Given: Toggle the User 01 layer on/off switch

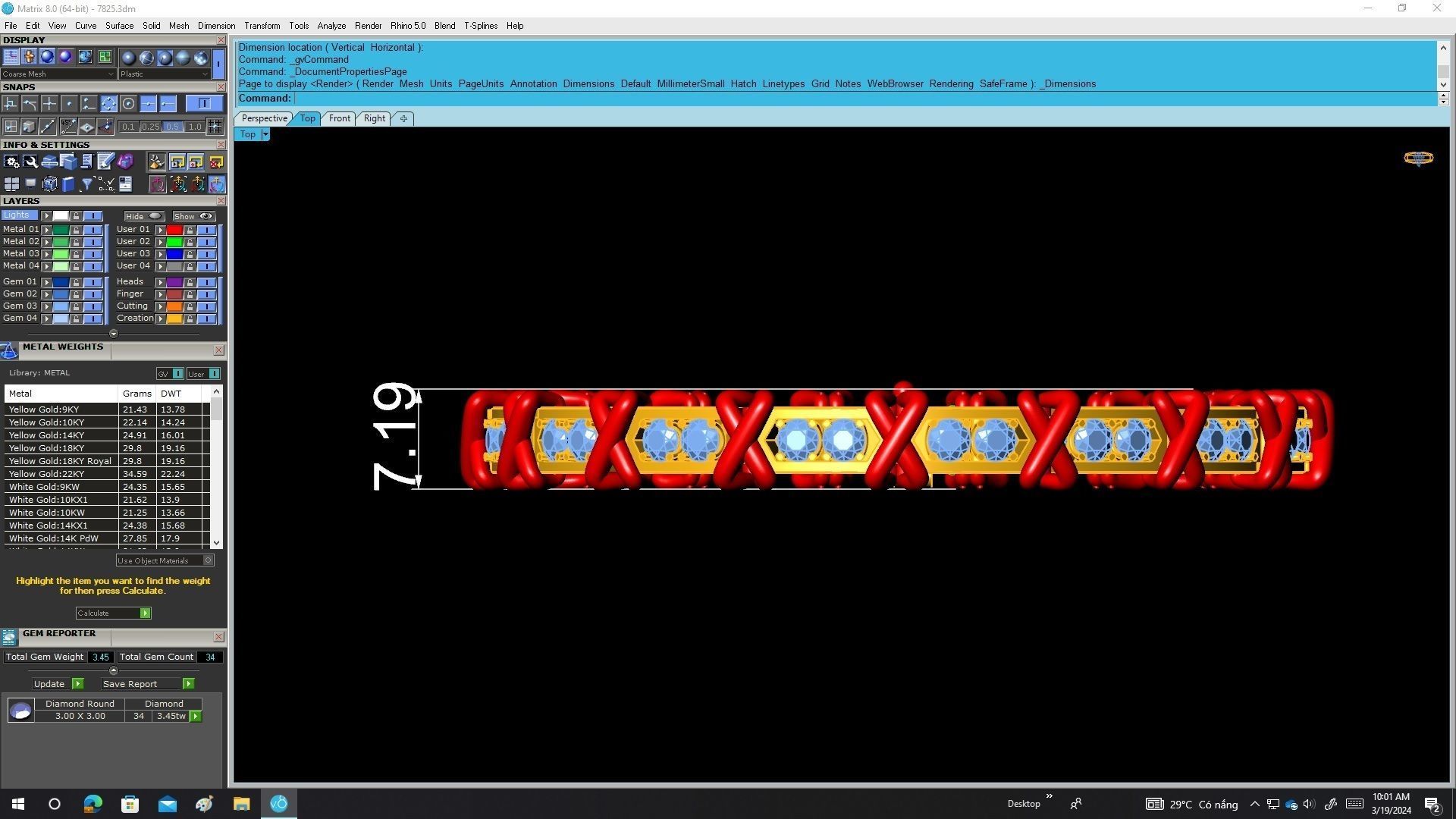Looking at the screenshot, I should (x=206, y=230).
